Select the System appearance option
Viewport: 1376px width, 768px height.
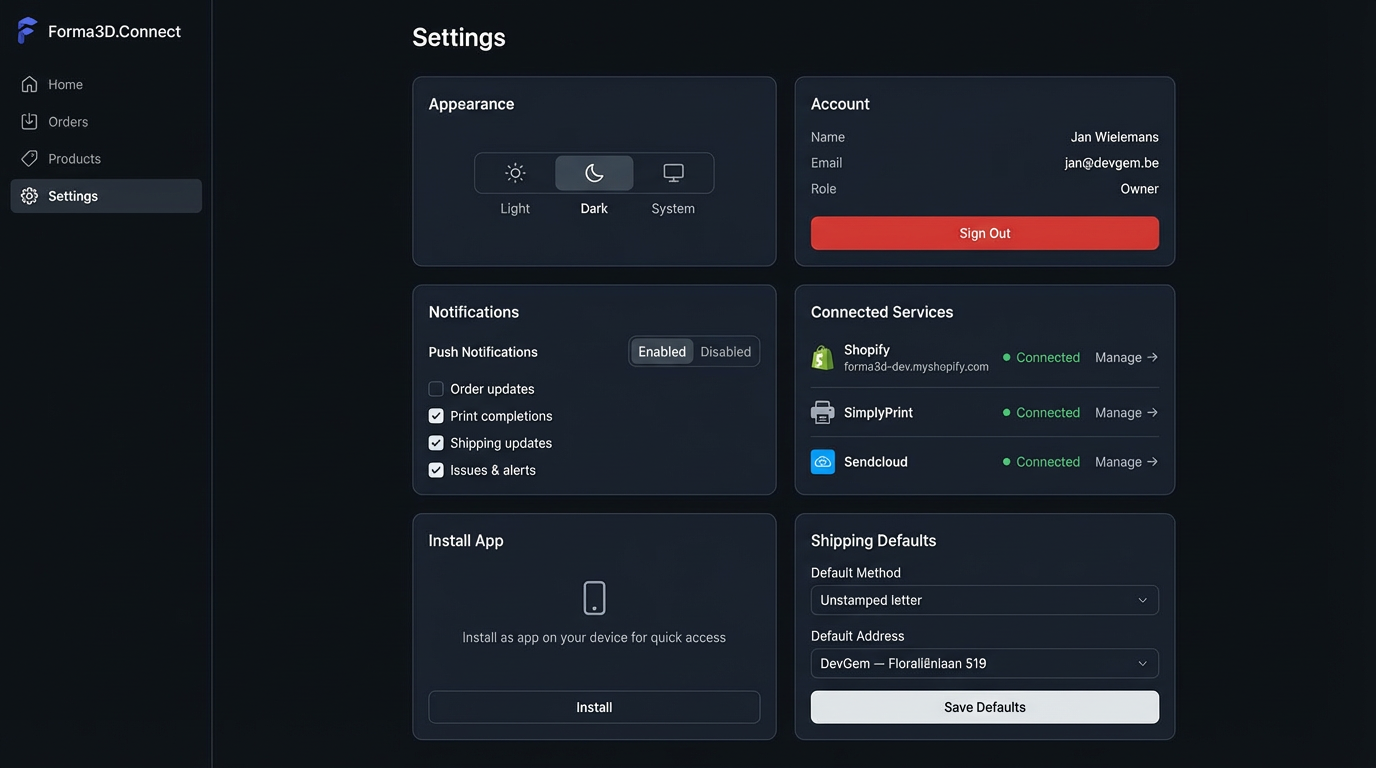(x=672, y=171)
